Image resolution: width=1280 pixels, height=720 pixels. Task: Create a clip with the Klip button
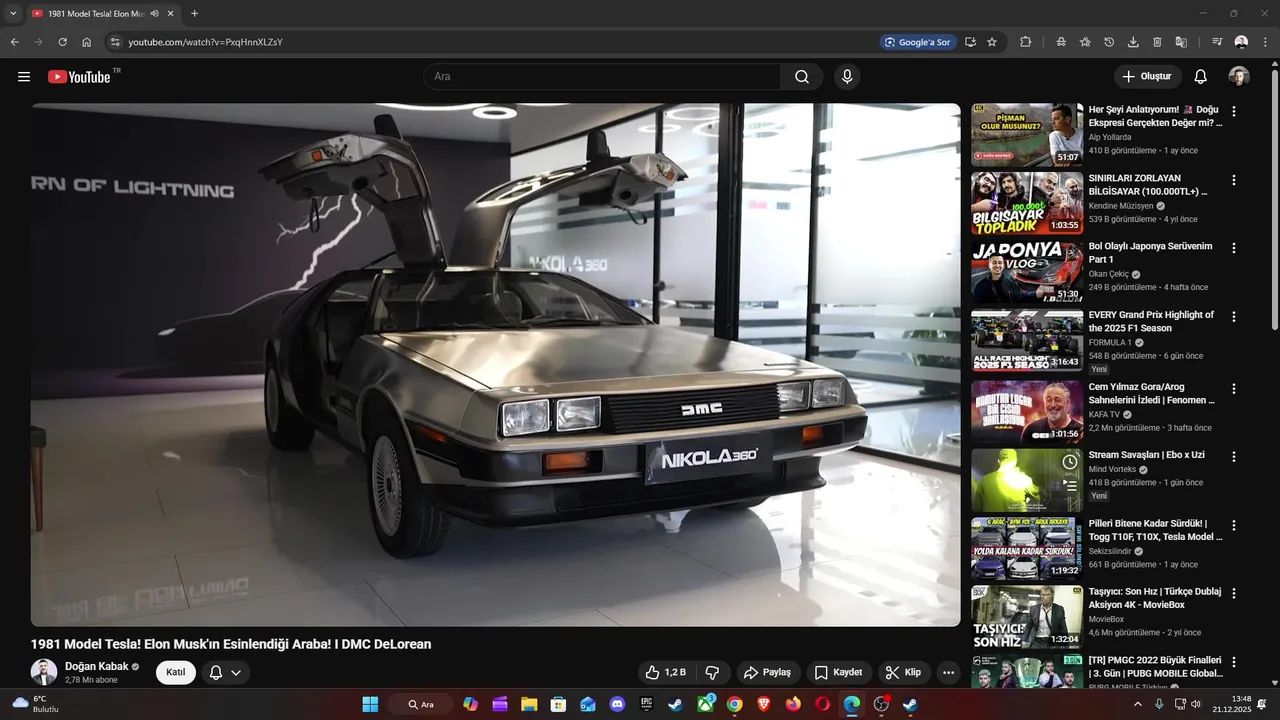coord(903,673)
